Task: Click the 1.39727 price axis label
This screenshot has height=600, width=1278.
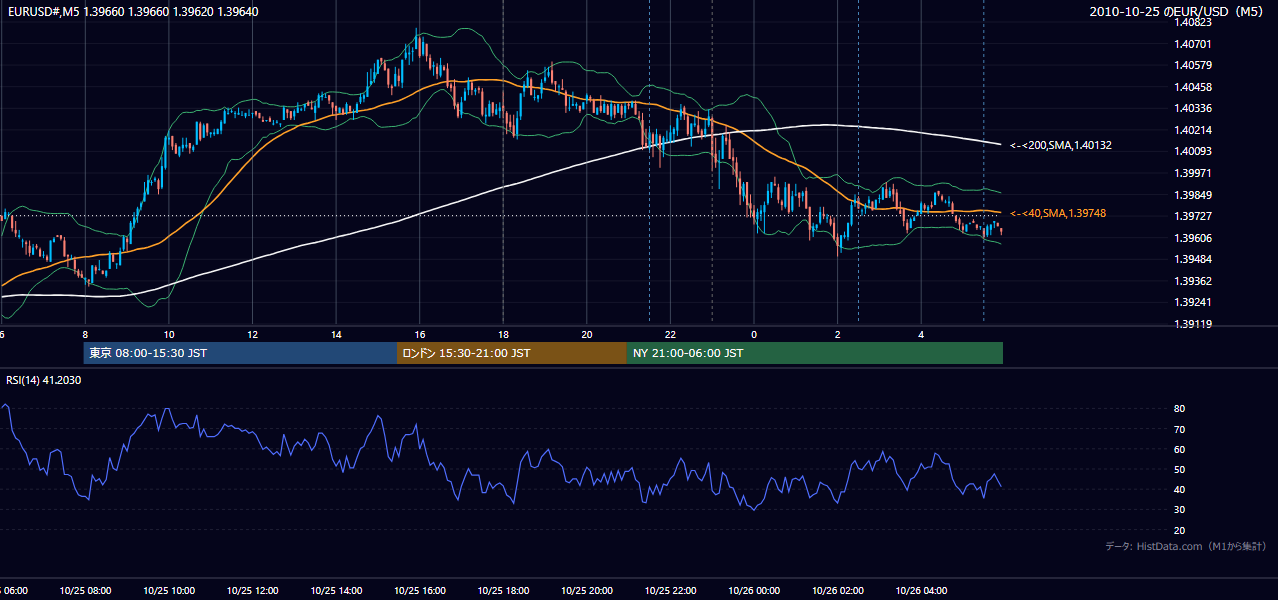Action: point(1194,216)
